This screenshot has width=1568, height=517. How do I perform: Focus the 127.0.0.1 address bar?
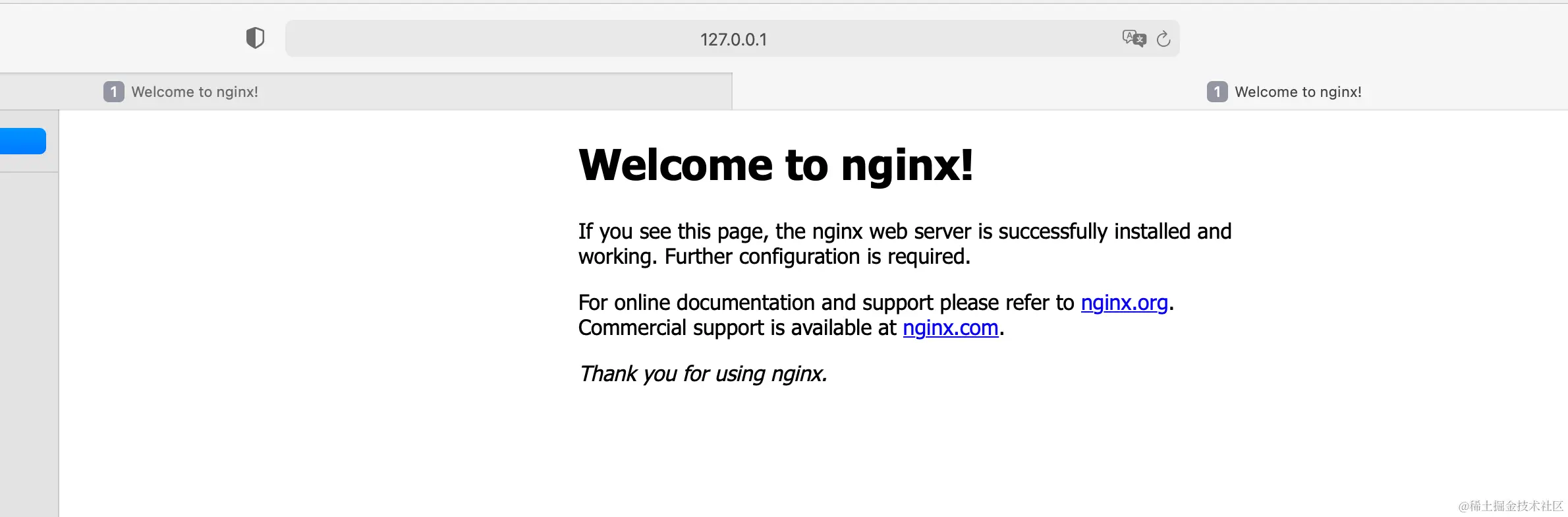733,38
